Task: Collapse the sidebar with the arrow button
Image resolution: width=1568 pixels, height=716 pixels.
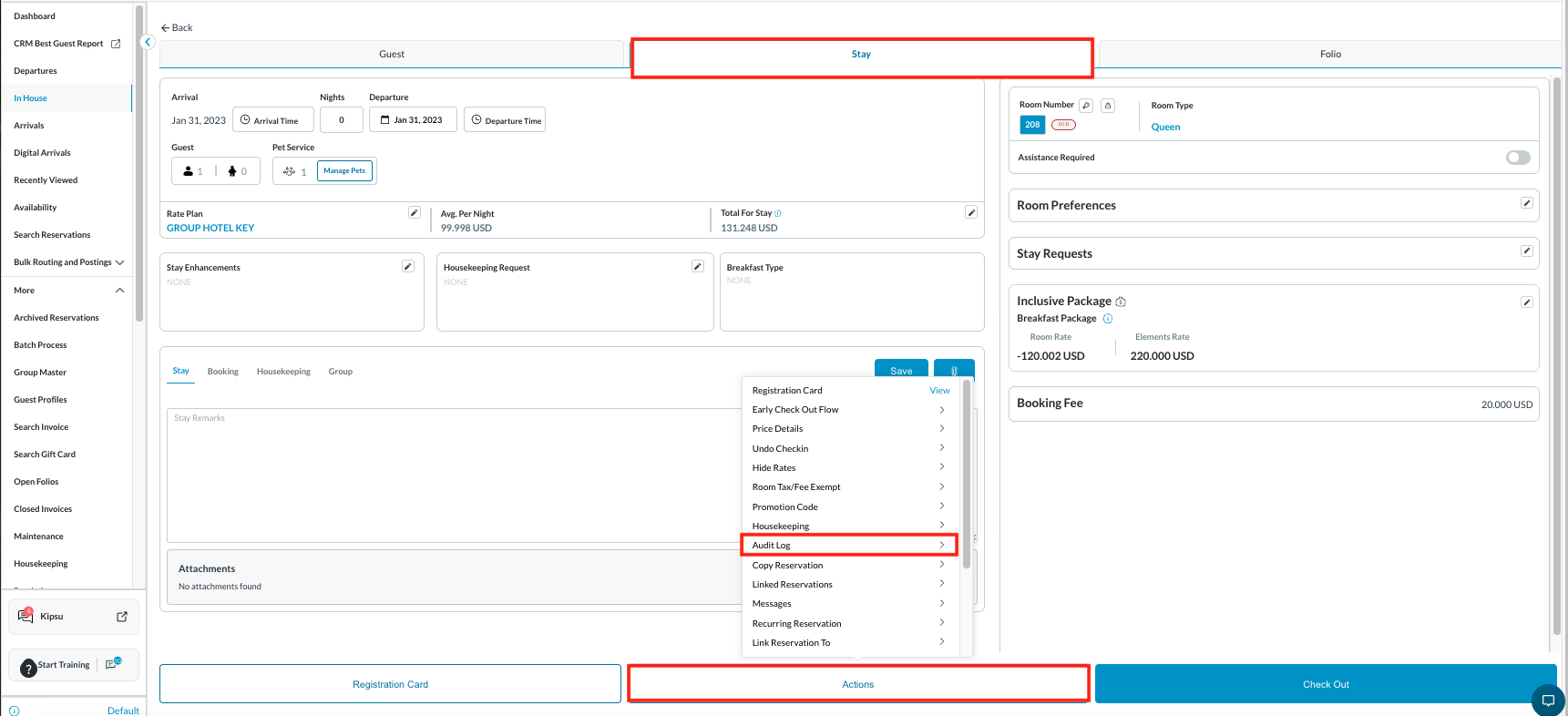Action: (148, 42)
